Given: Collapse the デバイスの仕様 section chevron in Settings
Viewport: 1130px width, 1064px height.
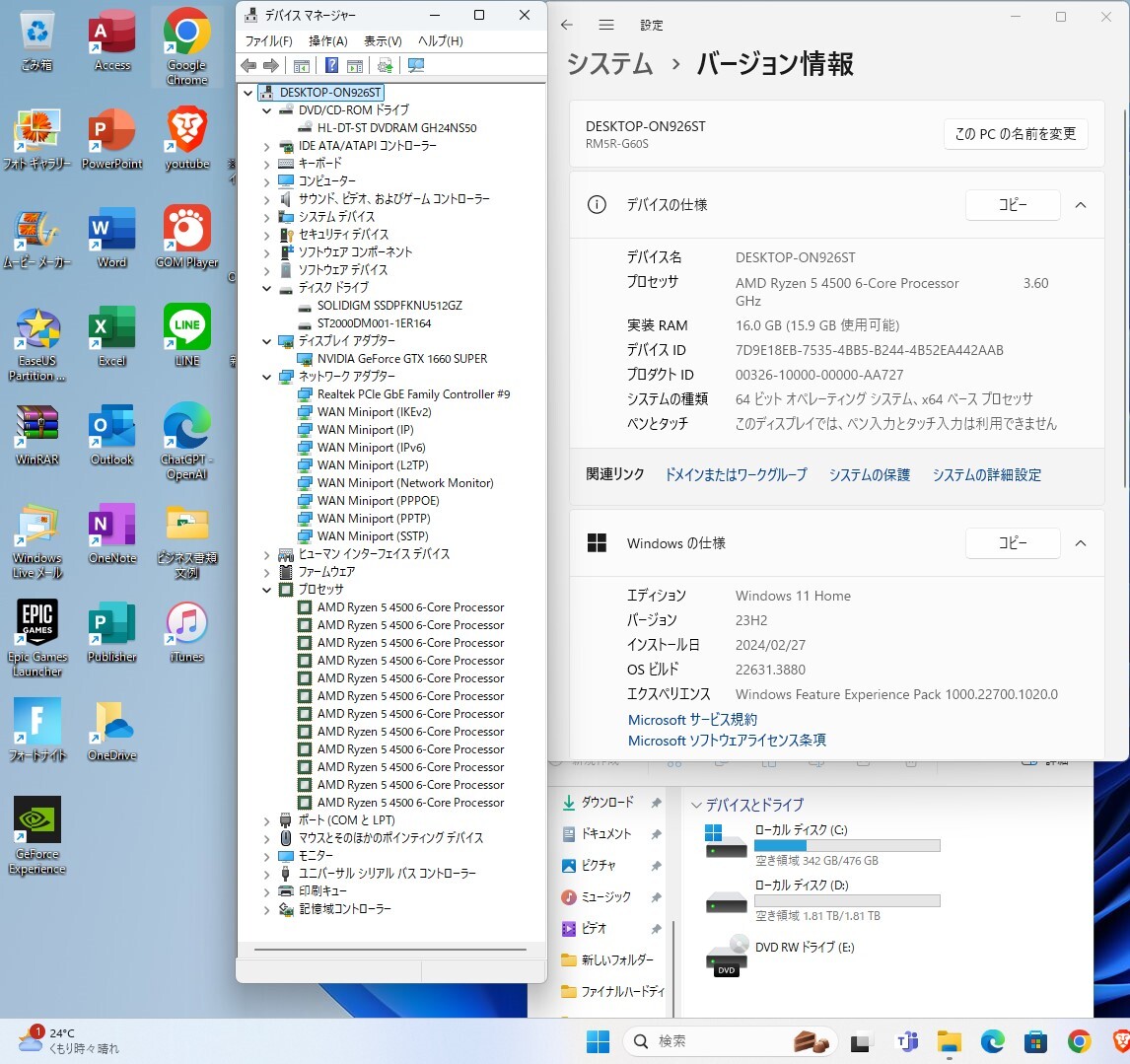Looking at the screenshot, I should click(1081, 205).
